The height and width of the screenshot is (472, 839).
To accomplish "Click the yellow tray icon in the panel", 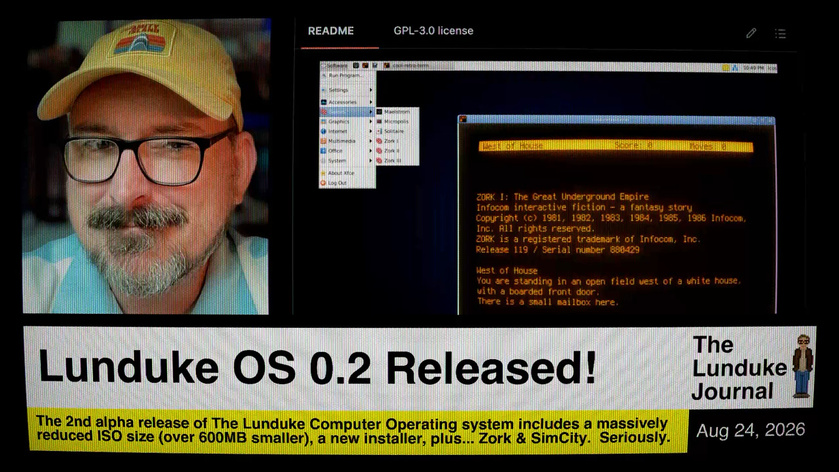I will [726, 68].
